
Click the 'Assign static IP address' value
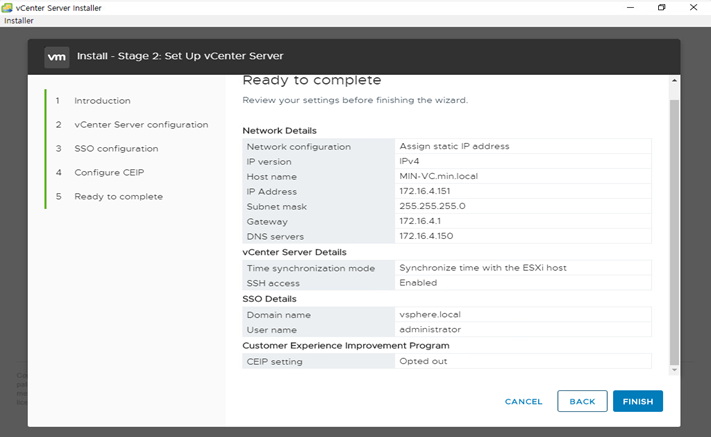point(454,146)
